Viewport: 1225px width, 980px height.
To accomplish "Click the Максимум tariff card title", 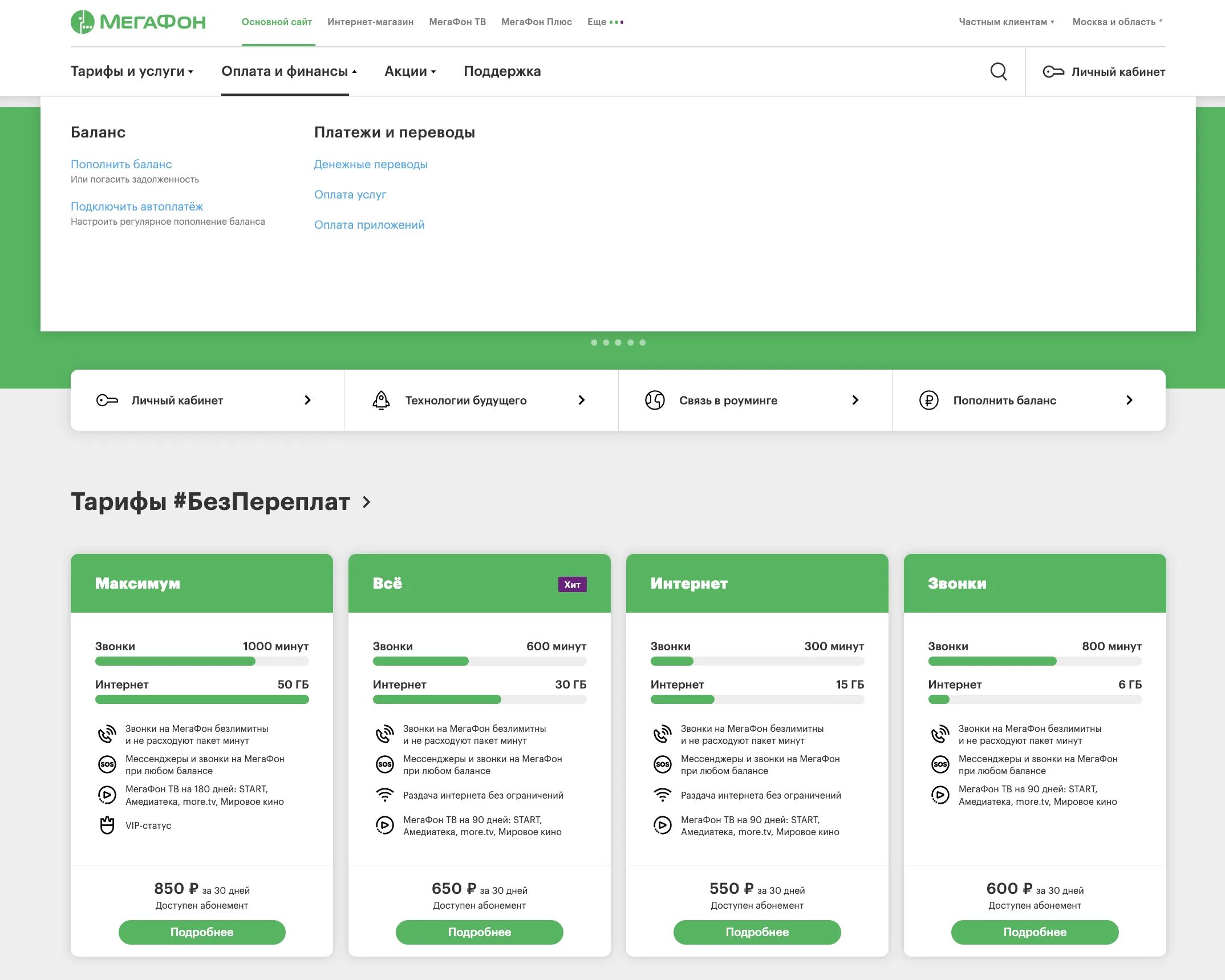I will (x=137, y=584).
